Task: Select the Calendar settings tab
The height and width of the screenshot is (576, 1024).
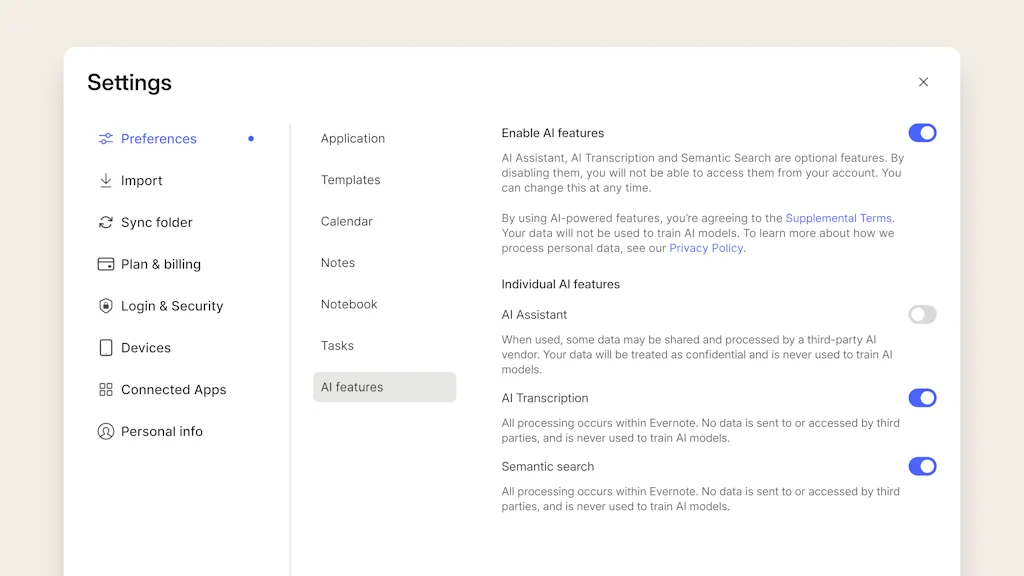Action: click(x=345, y=221)
